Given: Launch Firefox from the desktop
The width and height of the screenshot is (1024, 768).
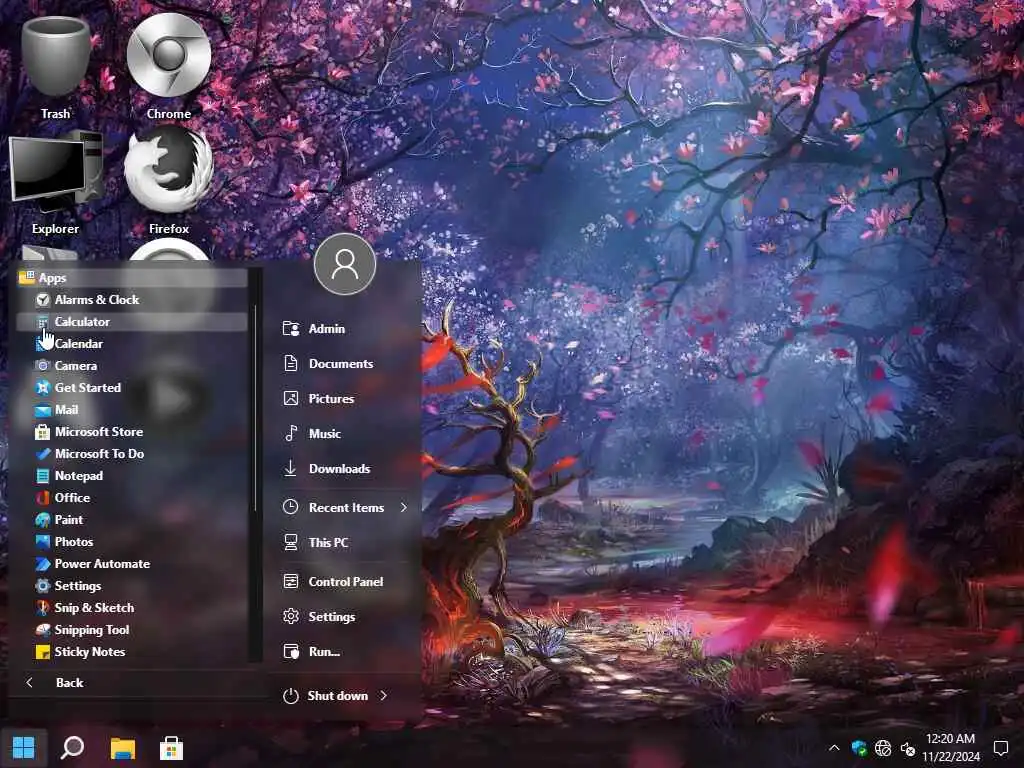Looking at the screenshot, I should coord(168,182).
